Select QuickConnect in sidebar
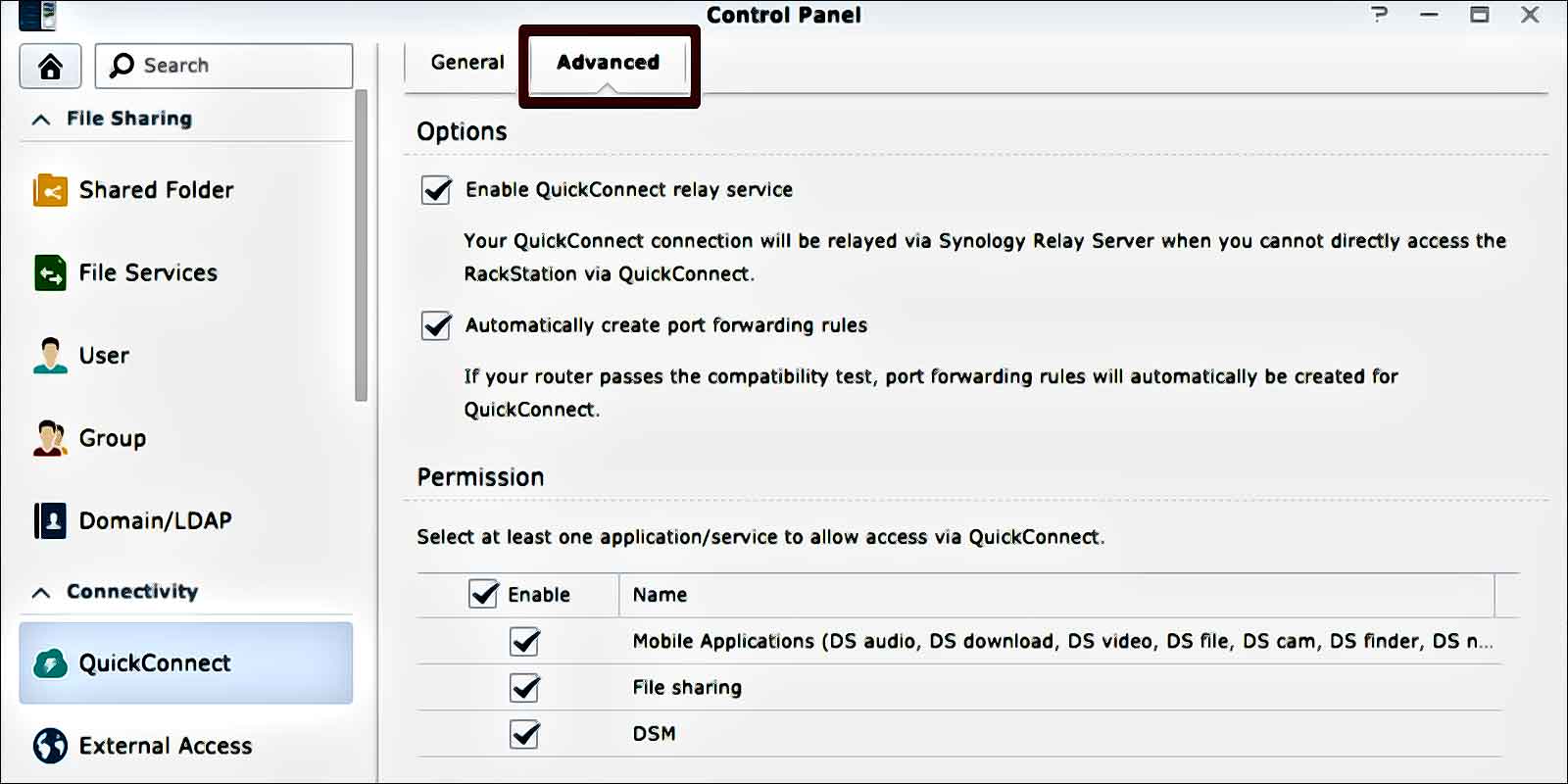 coord(186,663)
